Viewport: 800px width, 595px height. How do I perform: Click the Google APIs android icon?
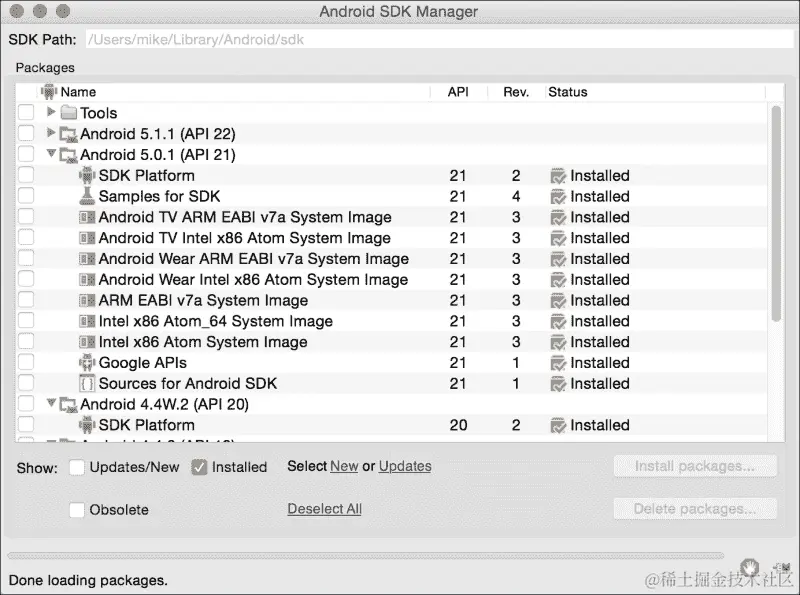click(x=87, y=363)
